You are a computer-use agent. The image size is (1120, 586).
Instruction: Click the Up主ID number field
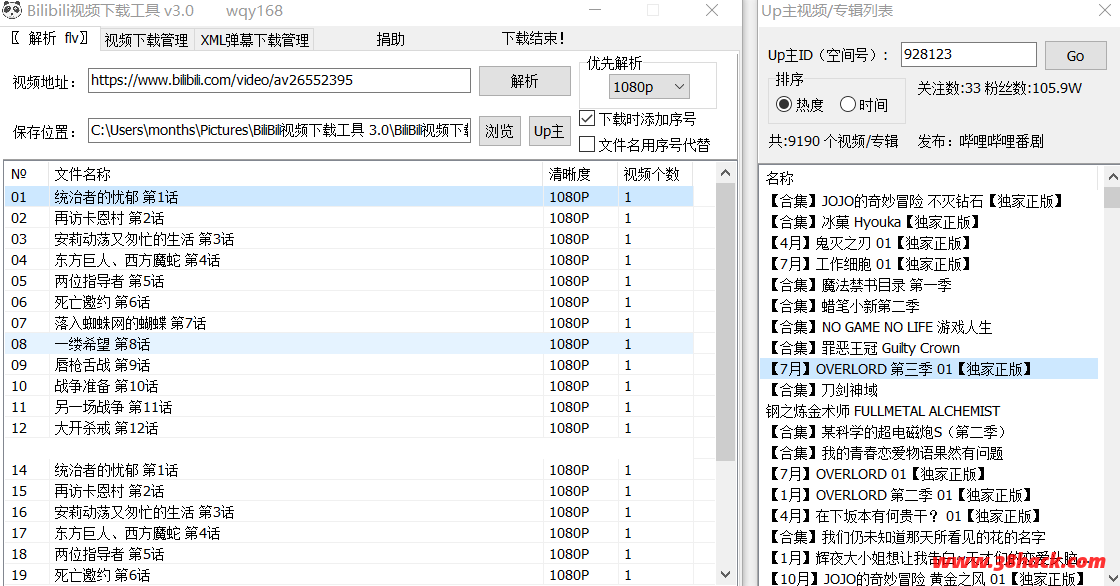coord(969,54)
